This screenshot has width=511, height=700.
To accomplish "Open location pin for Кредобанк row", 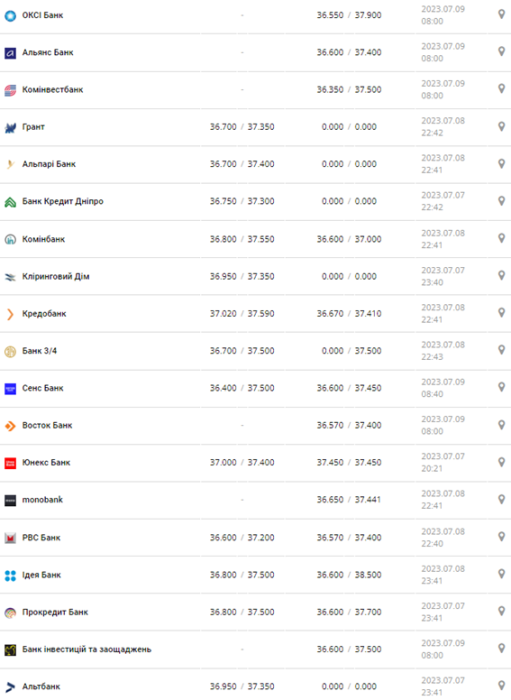I will (x=501, y=312).
